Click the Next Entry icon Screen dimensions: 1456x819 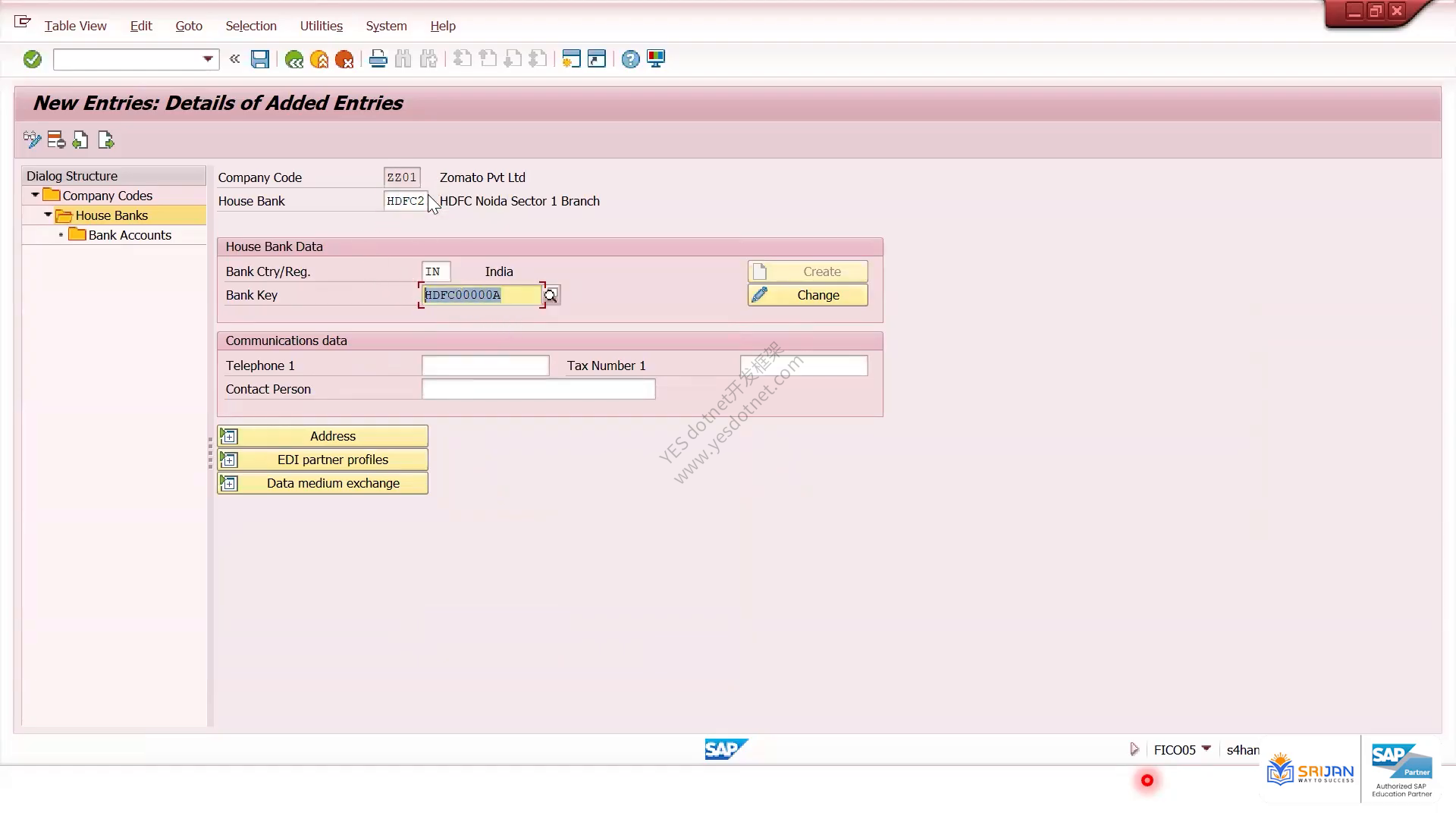[x=106, y=140]
